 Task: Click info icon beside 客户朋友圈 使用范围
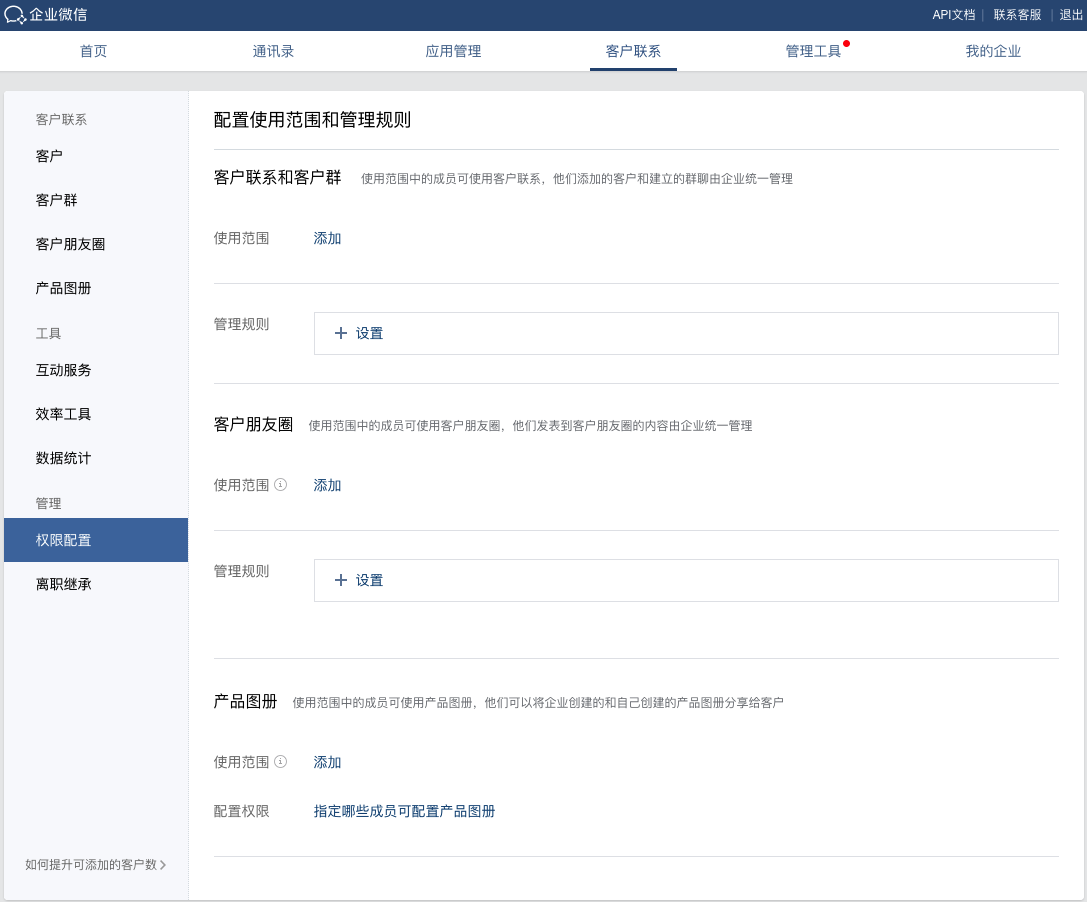pyautogui.click(x=281, y=485)
